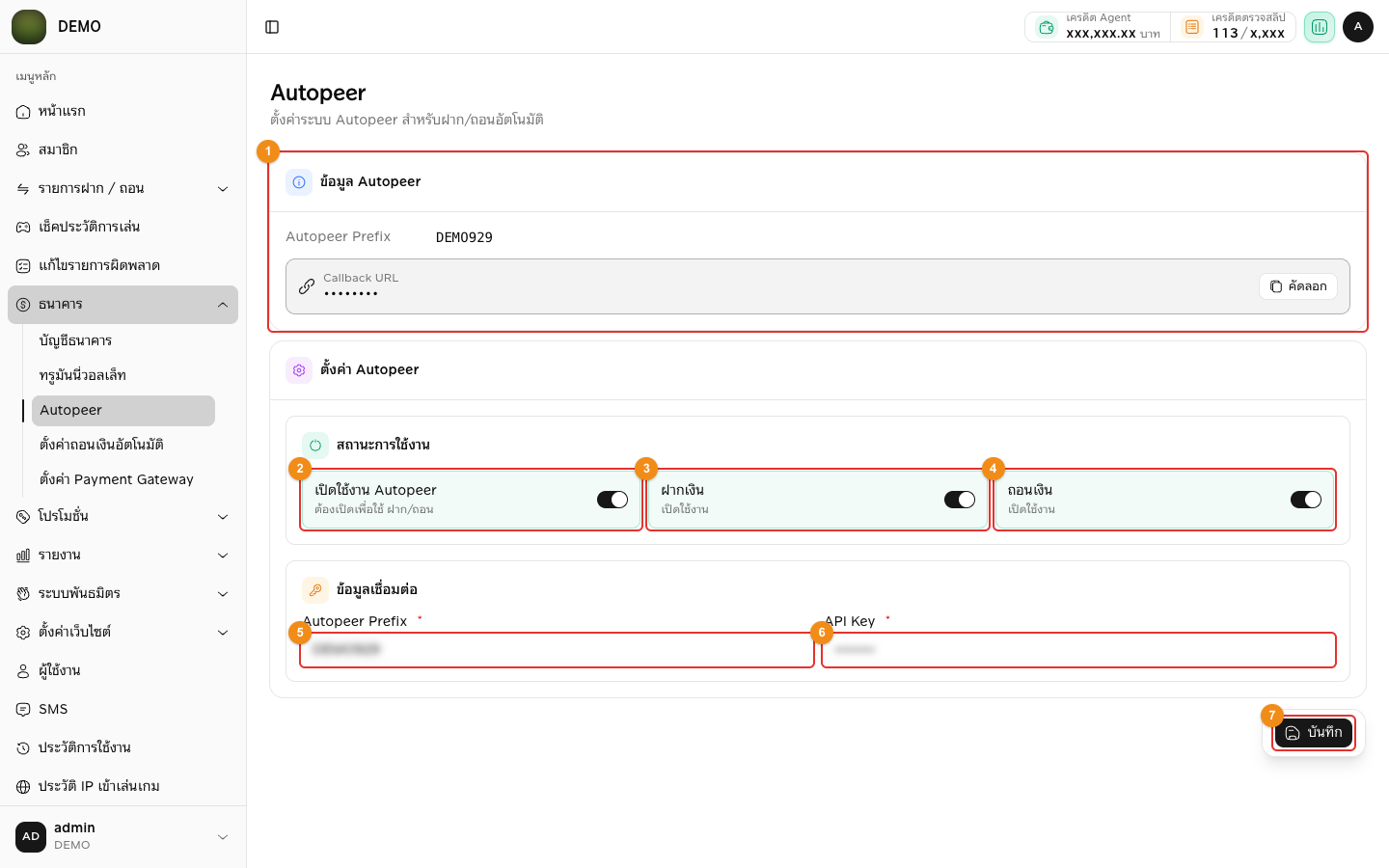Click the link icon next to Callback URL
Screen dimensions: 1389x868
click(x=307, y=286)
